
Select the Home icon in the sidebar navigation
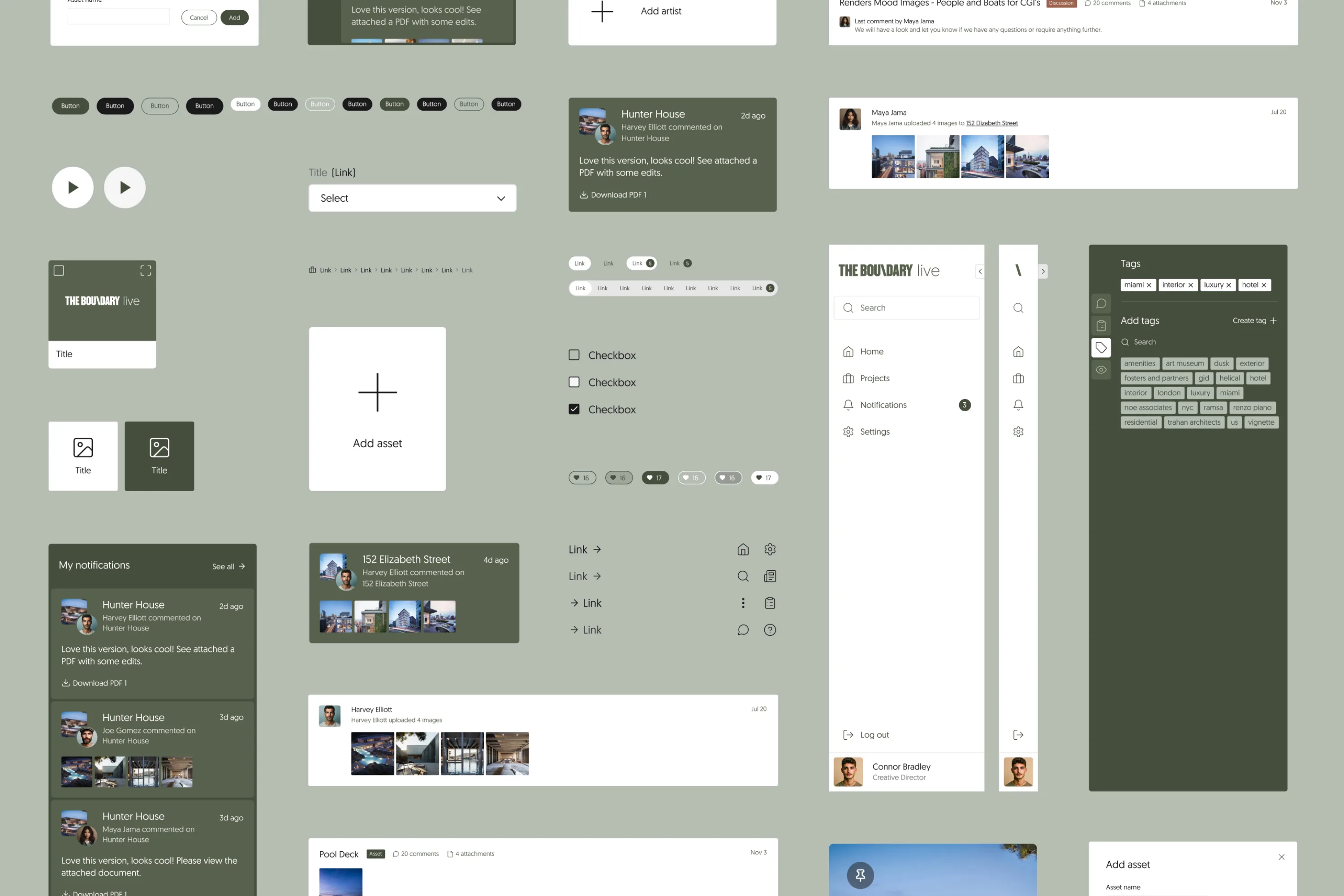pyautogui.click(x=849, y=351)
